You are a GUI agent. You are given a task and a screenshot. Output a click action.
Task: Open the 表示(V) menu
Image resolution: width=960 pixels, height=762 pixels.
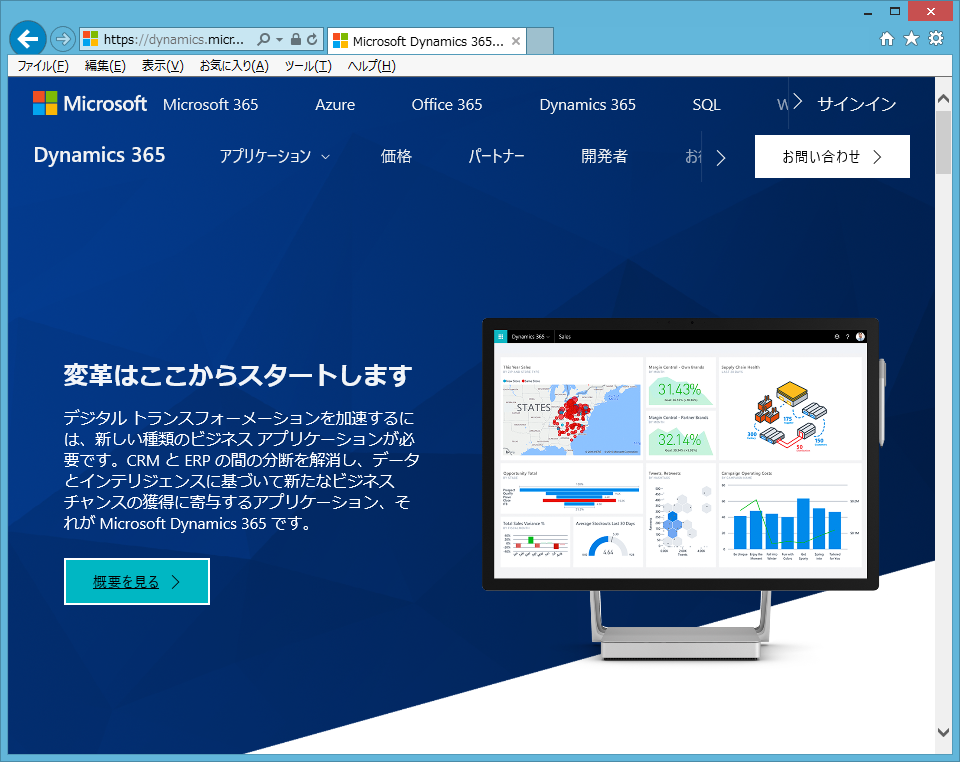162,65
